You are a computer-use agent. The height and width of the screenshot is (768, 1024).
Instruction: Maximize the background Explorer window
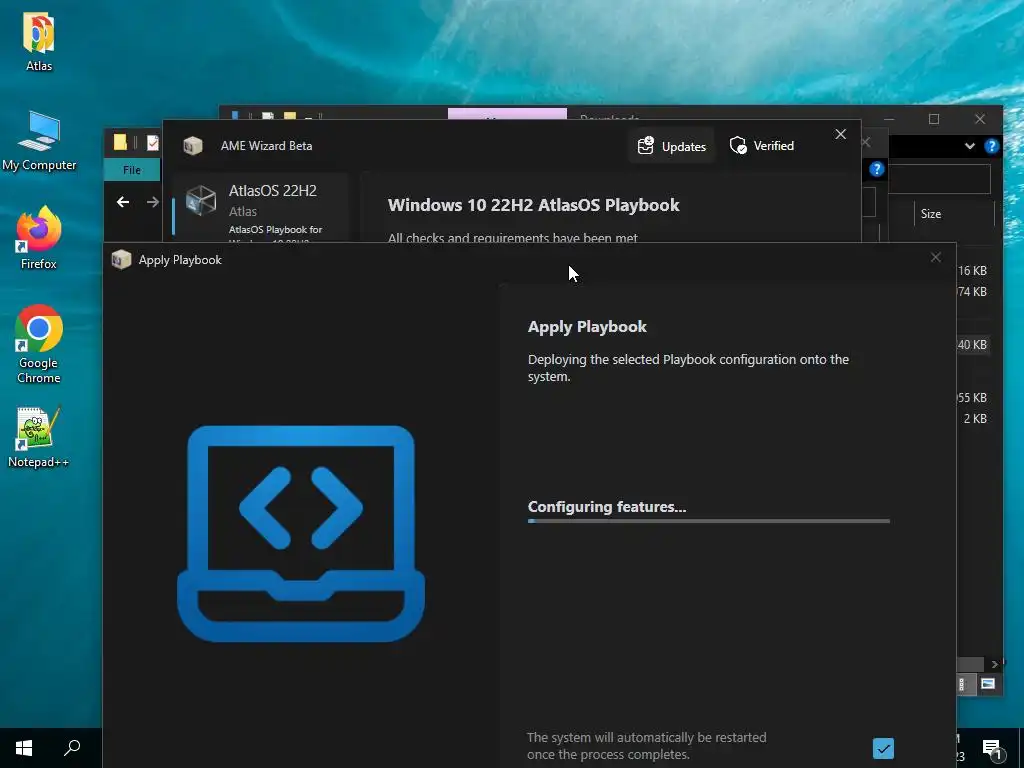(934, 119)
